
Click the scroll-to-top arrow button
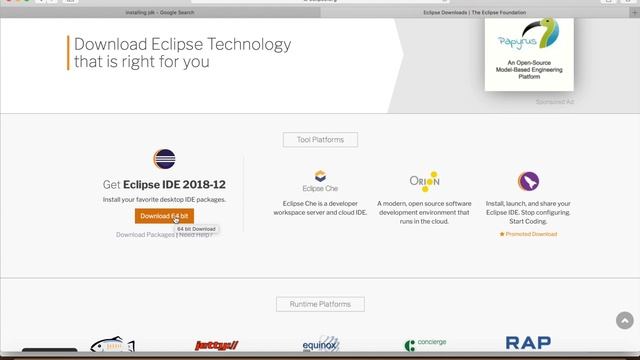click(624, 320)
